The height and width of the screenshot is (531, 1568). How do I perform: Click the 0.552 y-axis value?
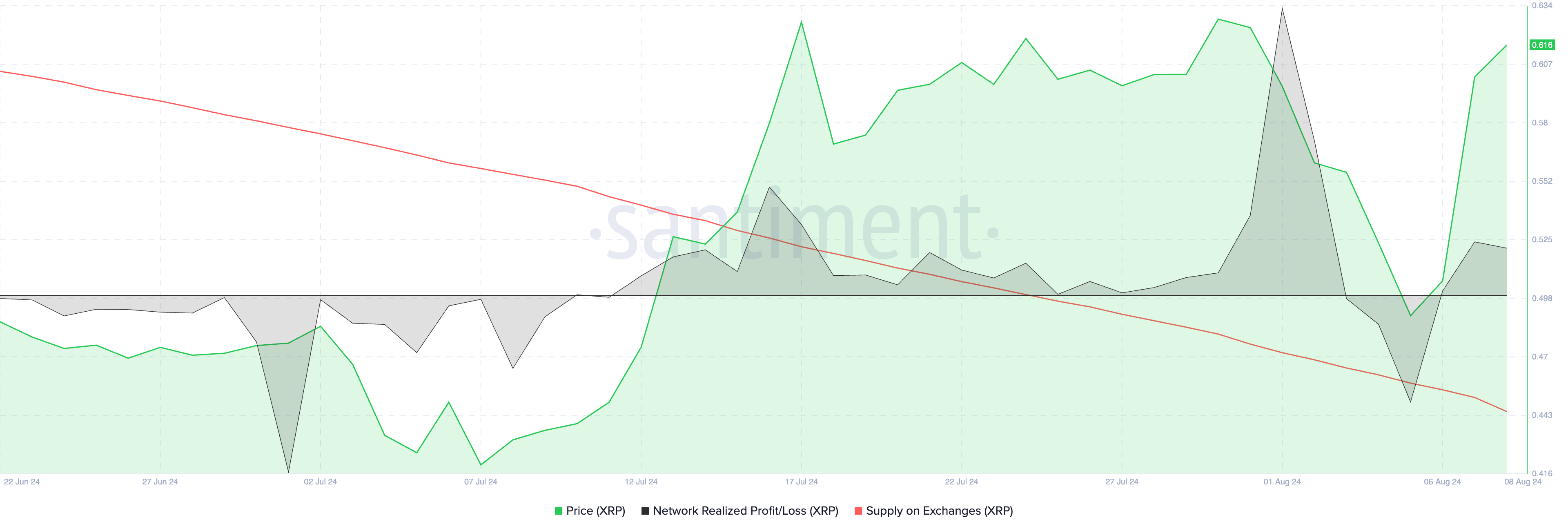coord(1542,181)
